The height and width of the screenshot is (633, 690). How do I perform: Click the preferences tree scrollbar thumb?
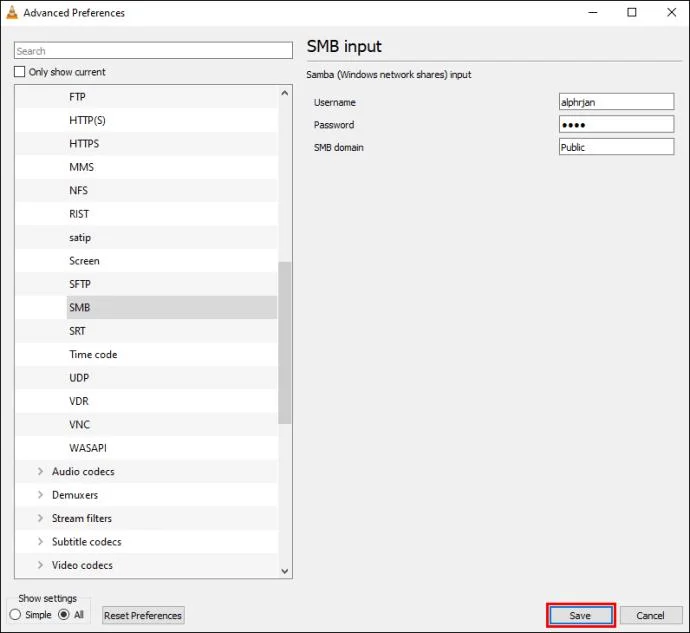(285, 343)
